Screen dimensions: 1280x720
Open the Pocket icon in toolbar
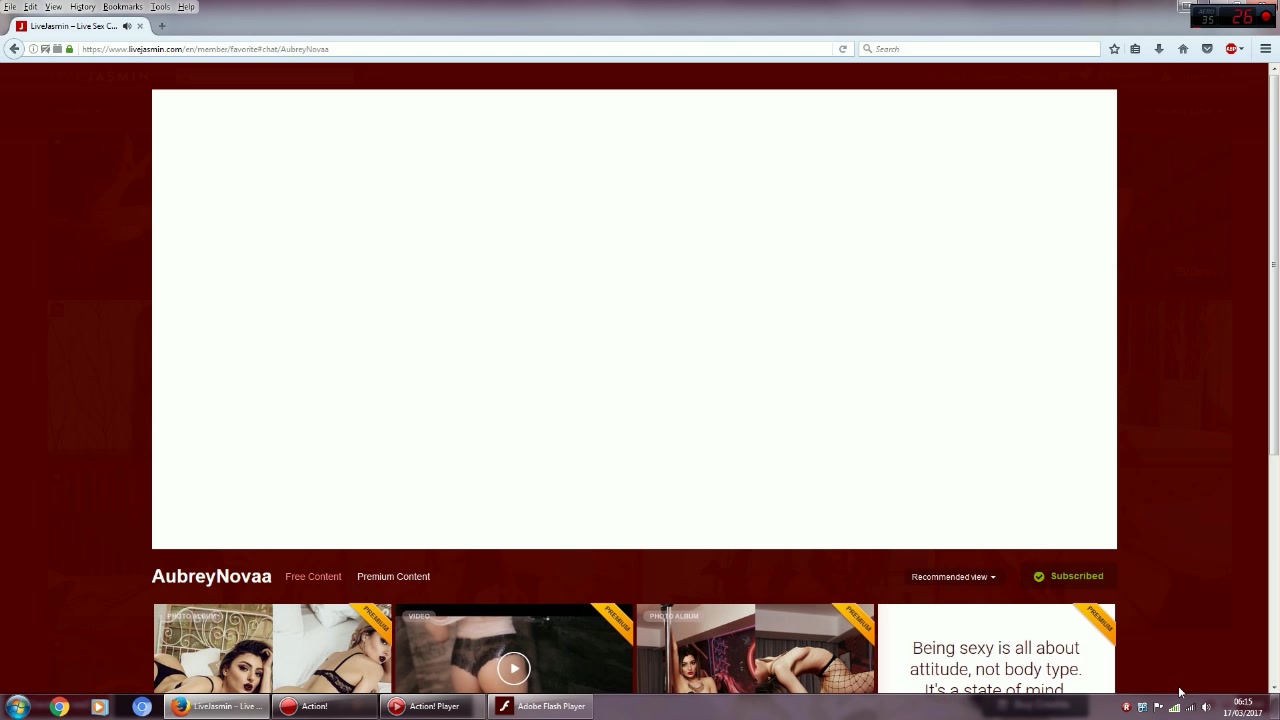pos(1207,49)
